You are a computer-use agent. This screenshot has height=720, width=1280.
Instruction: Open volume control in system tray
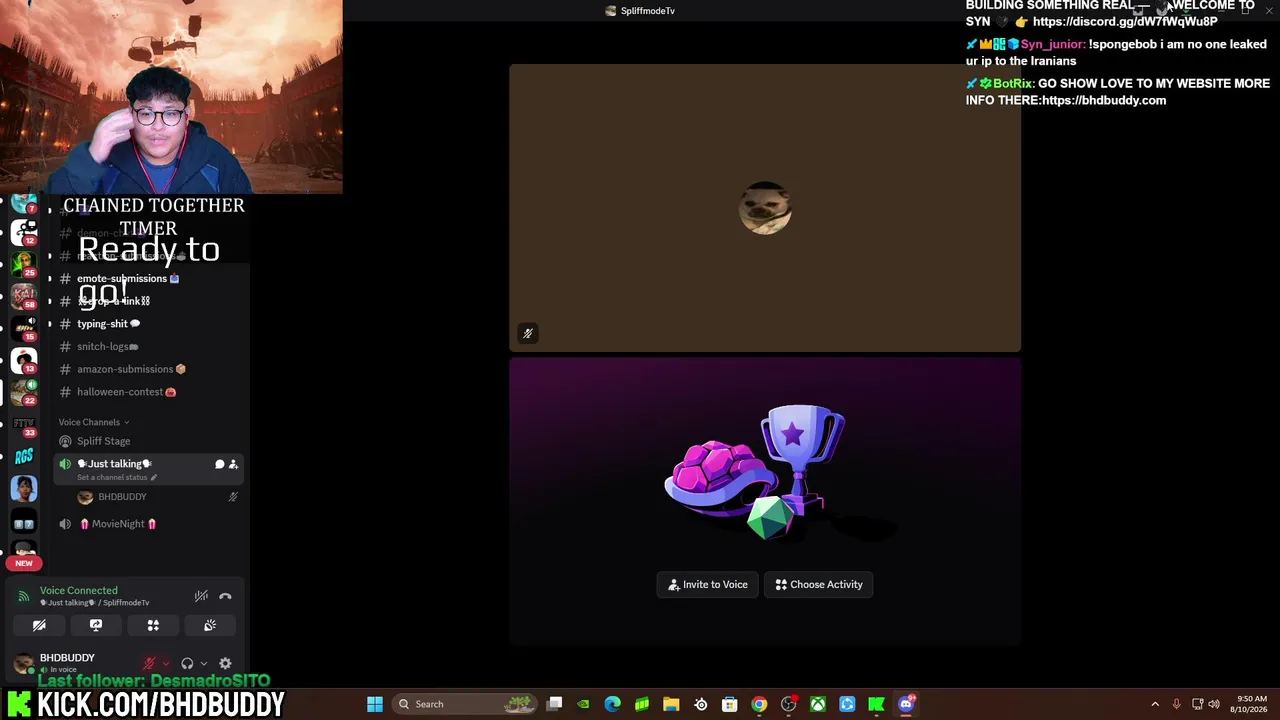click(1214, 704)
